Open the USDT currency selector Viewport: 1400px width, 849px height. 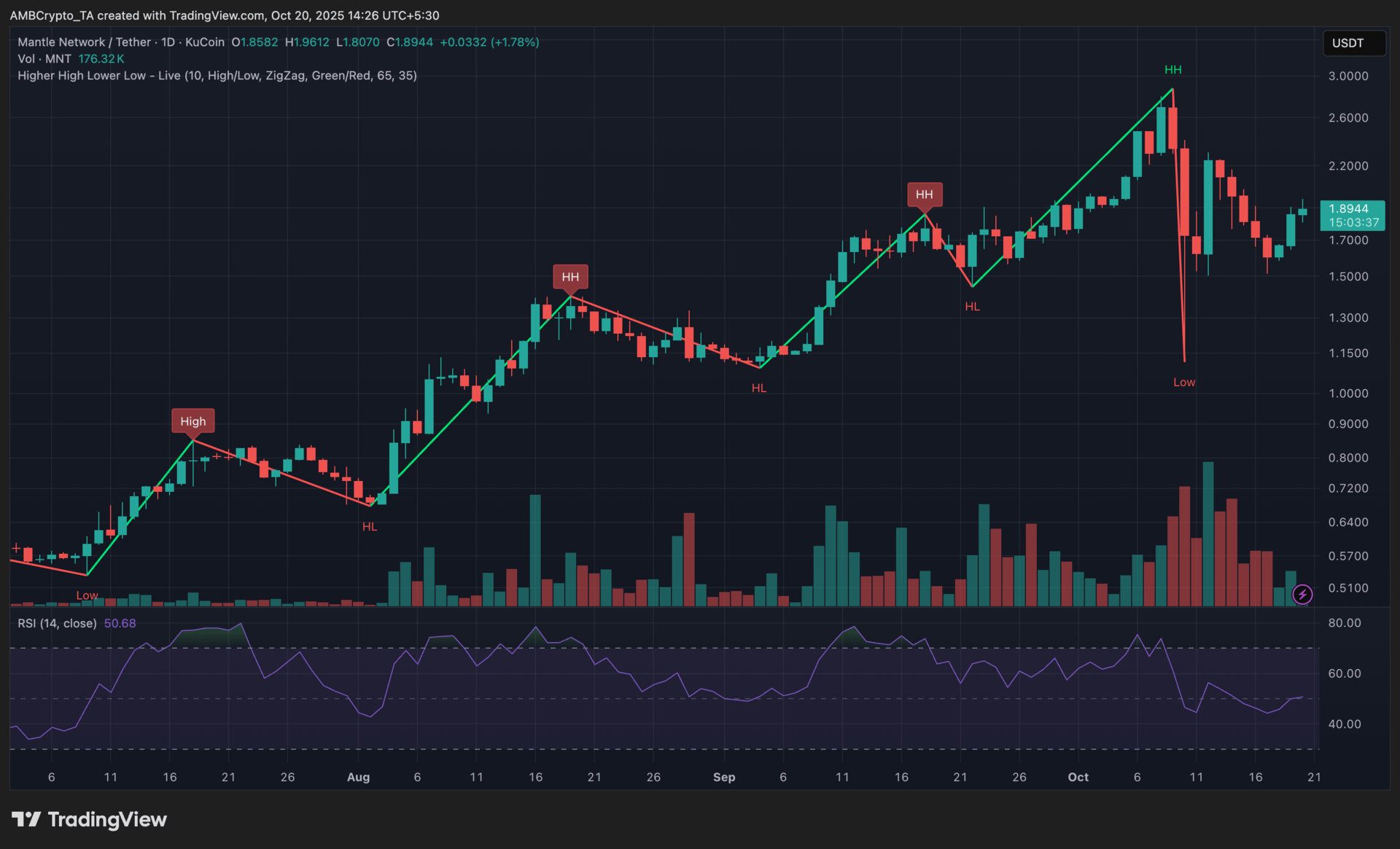coord(1353,43)
